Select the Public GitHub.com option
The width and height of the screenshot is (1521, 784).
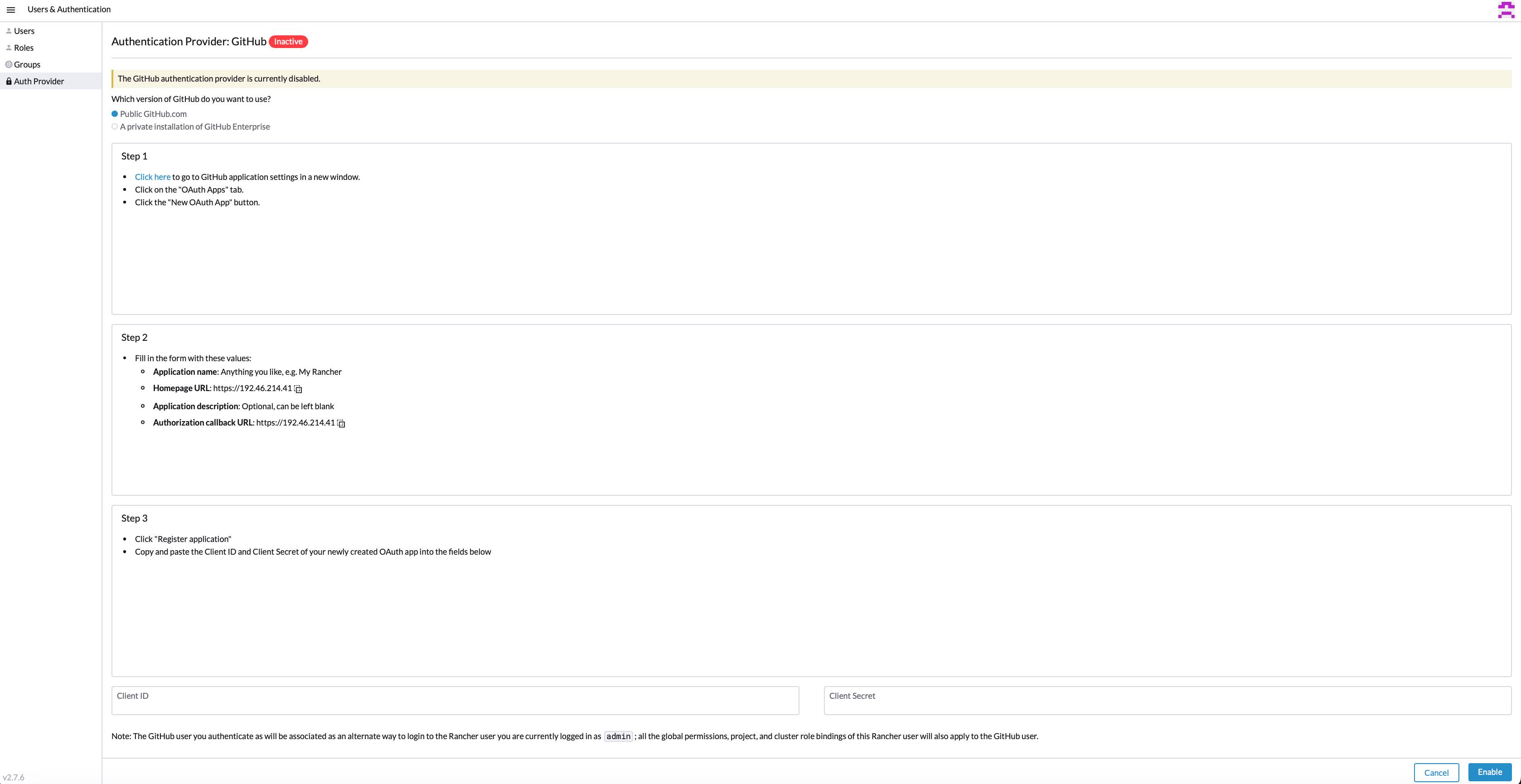[x=115, y=113]
